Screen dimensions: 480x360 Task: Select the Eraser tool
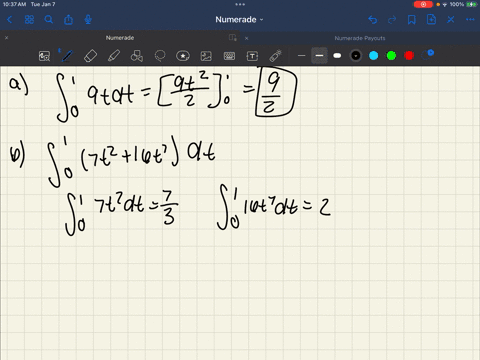tap(90, 56)
